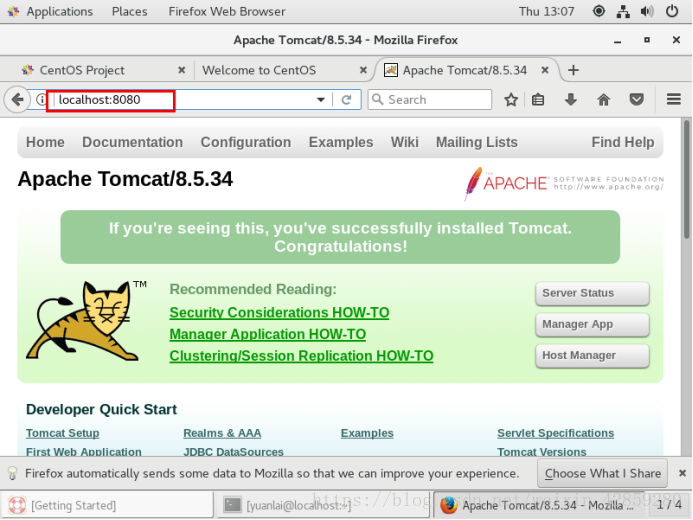Open the Documentation nav link

133,142
